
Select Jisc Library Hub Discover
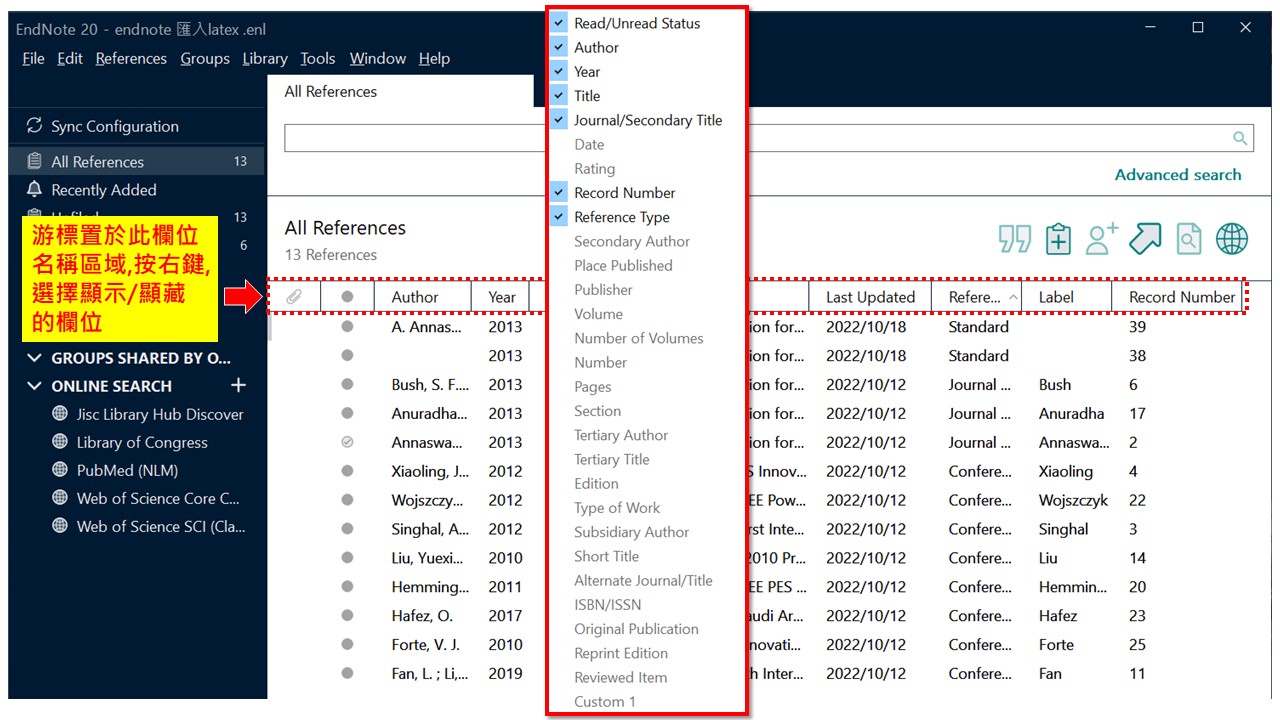[160, 414]
